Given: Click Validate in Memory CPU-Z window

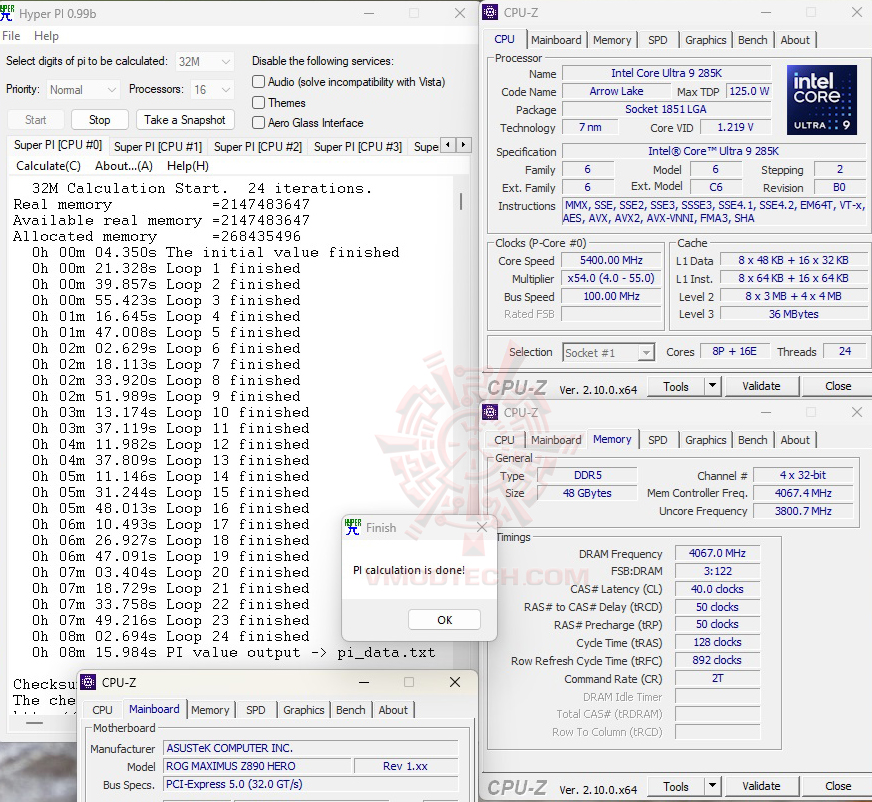Looking at the screenshot, I should coord(761,786).
